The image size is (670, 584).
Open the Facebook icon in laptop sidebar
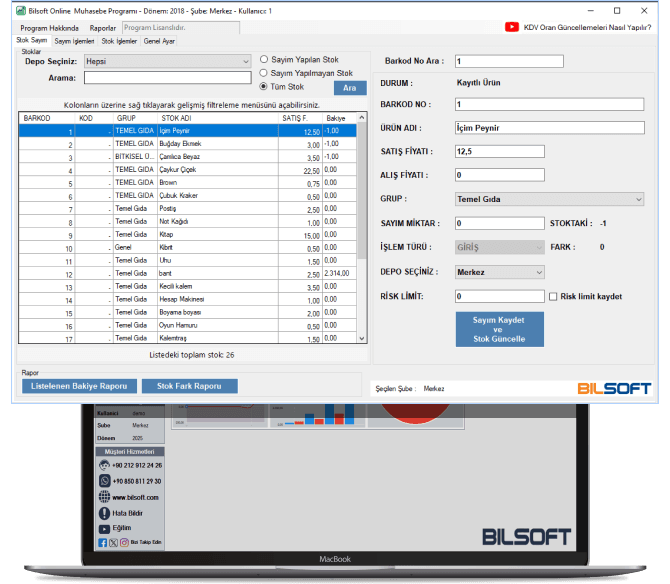pyautogui.click(x=103, y=543)
